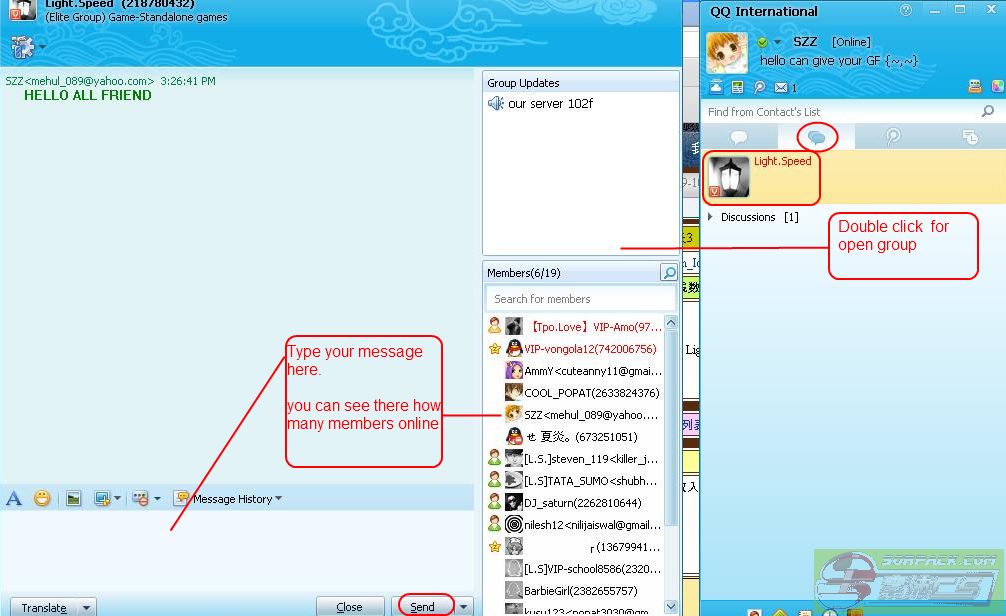The height and width of the screenshot is (616, 1006).
Task: Click the Light.Speed group avatar in chat header
Action: [x=21, y=9]
